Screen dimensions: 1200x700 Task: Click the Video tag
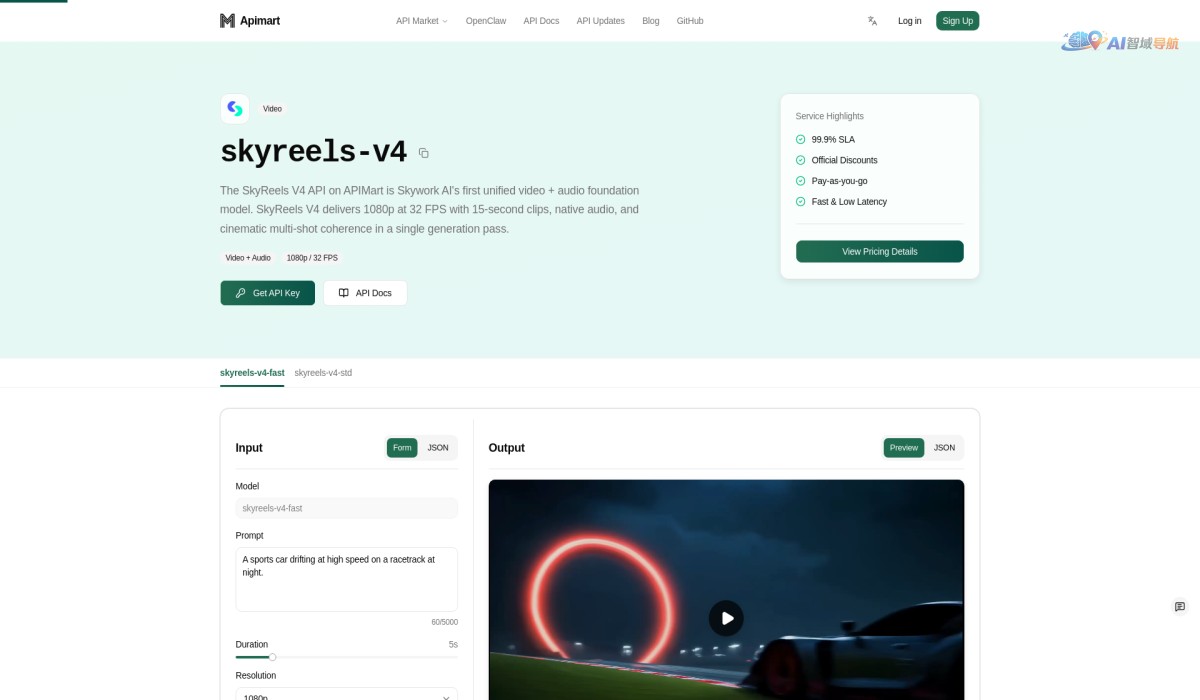point(272,109)
